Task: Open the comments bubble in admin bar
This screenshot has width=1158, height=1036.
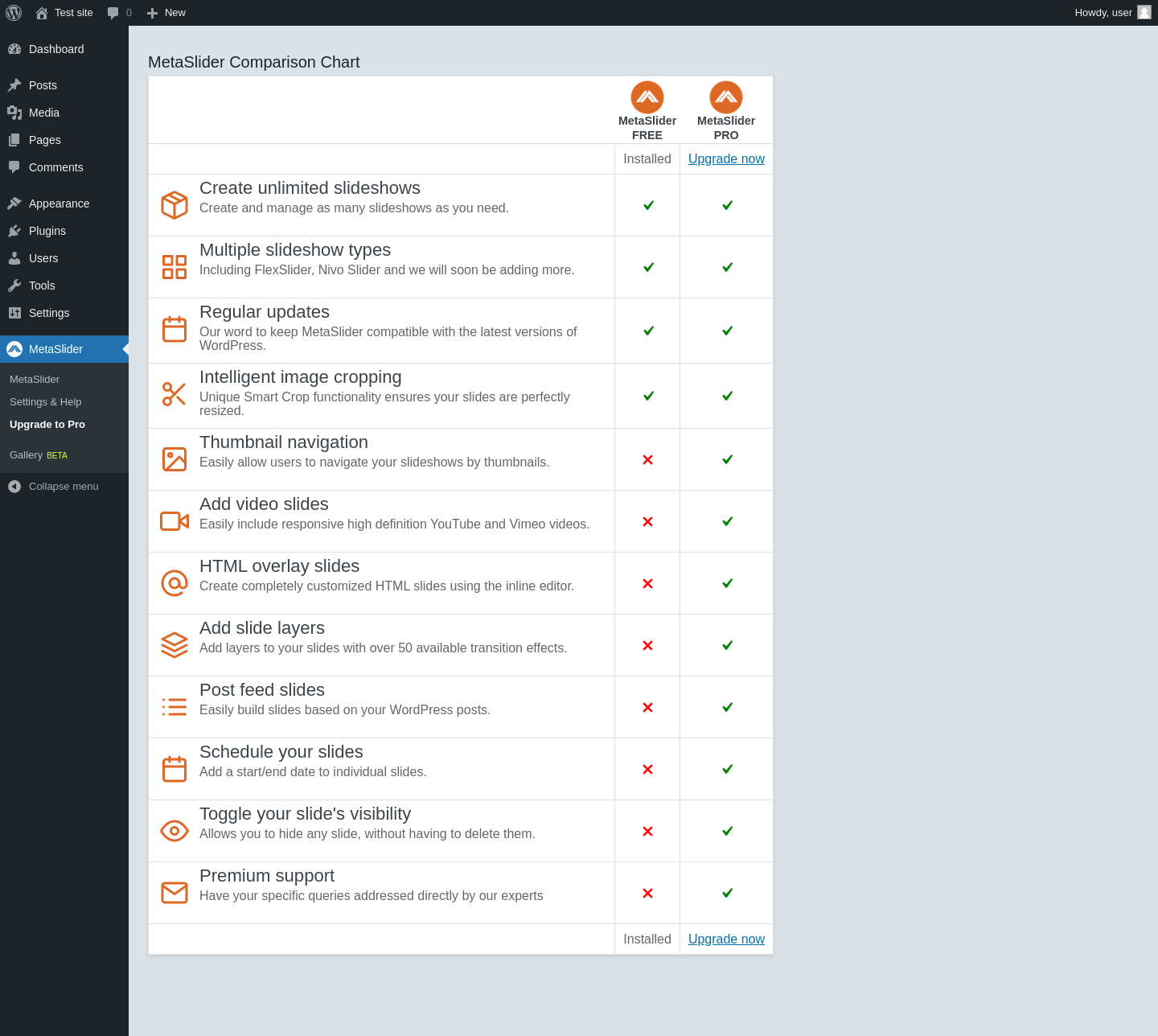Action: 119,13
